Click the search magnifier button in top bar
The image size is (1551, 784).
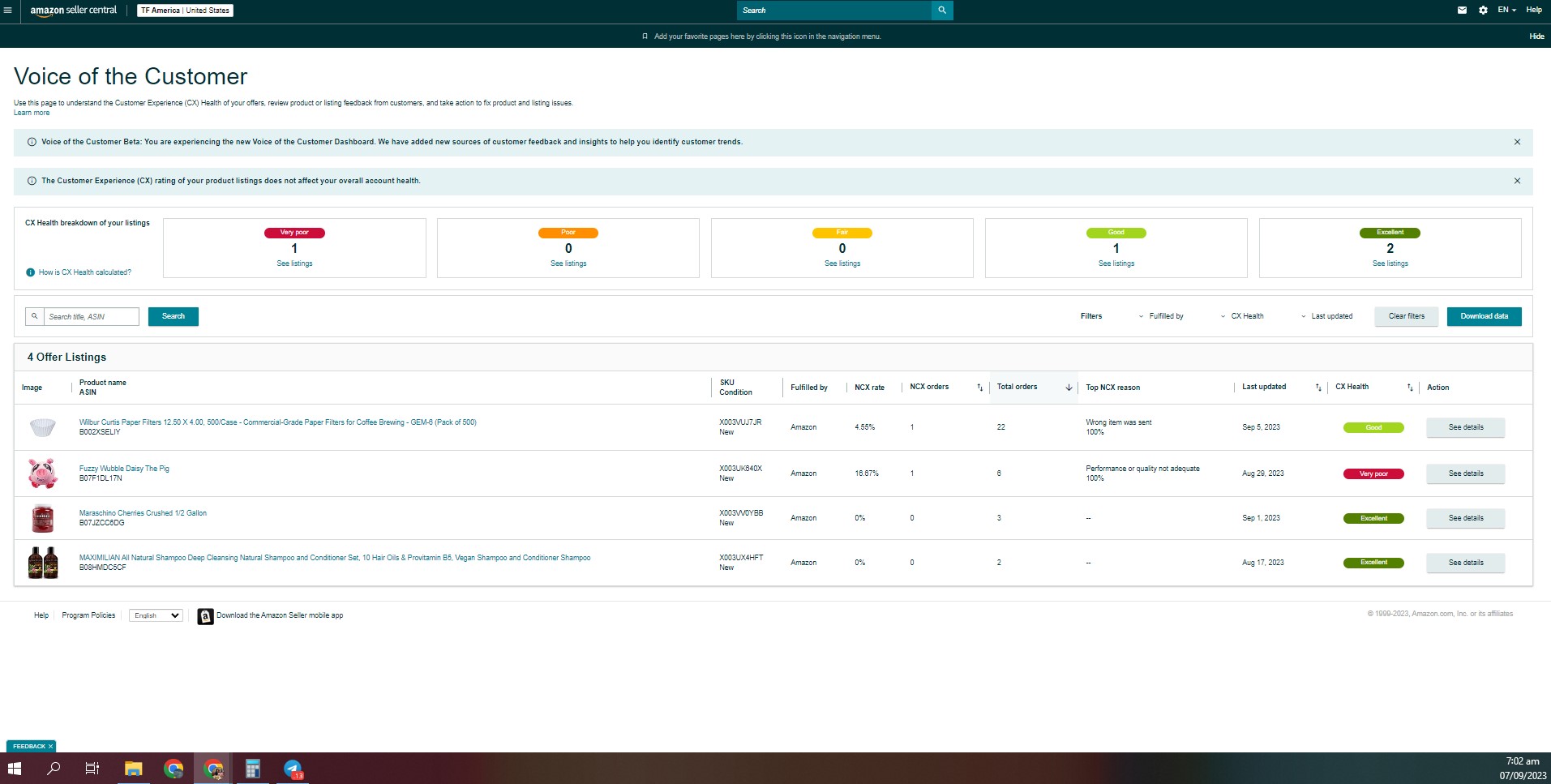(x=942, y=11)
